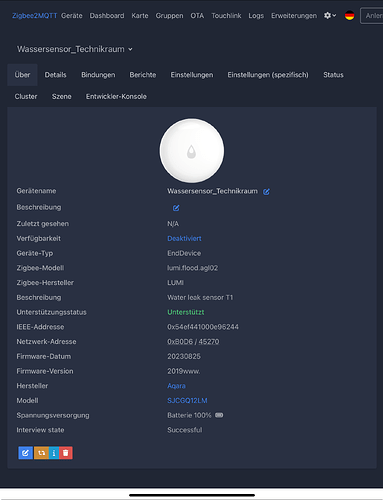This screenshot has width=383, height=500.
Task: Open the settings gear menu
Action: pos(330,16)
